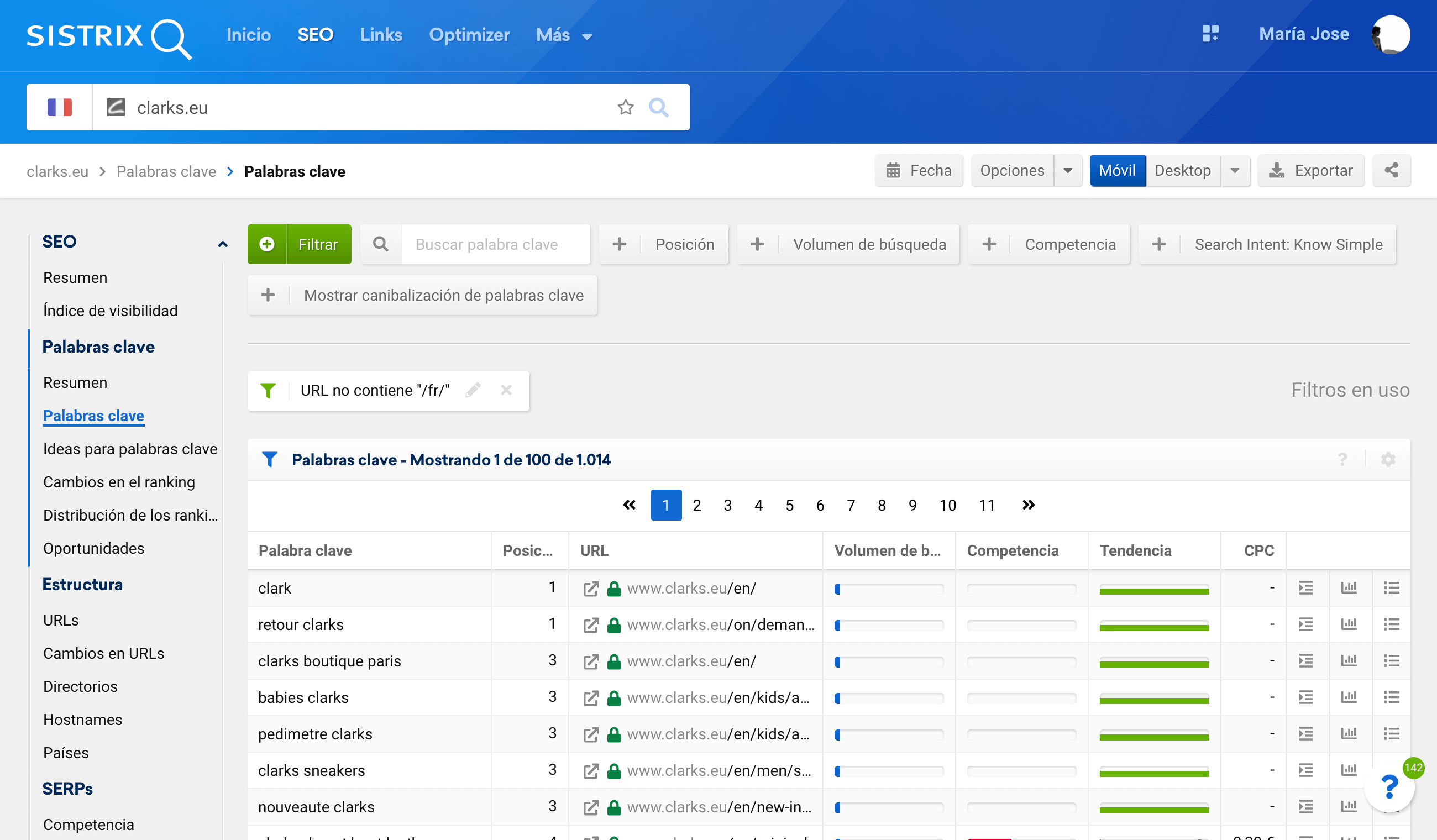Collapse the SEO sidebar section
1437x840 pixels.
[223, 244]
